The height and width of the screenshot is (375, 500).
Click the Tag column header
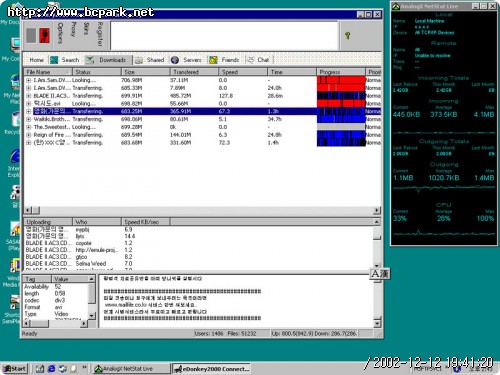[37, 279]
